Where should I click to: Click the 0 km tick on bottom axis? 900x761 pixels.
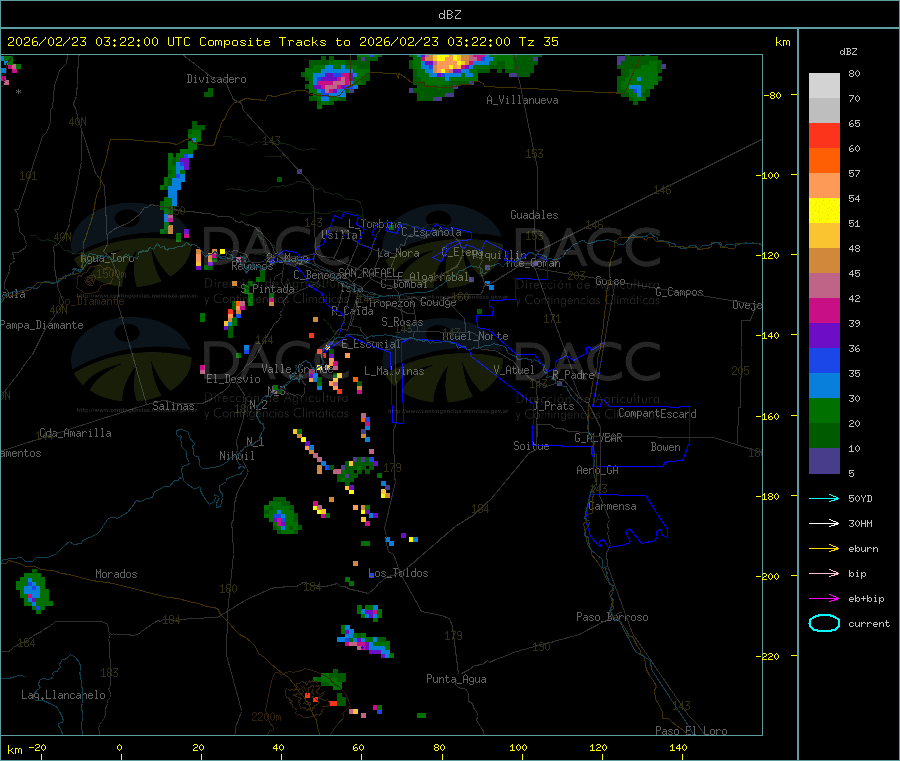click(x=119, y=747)
